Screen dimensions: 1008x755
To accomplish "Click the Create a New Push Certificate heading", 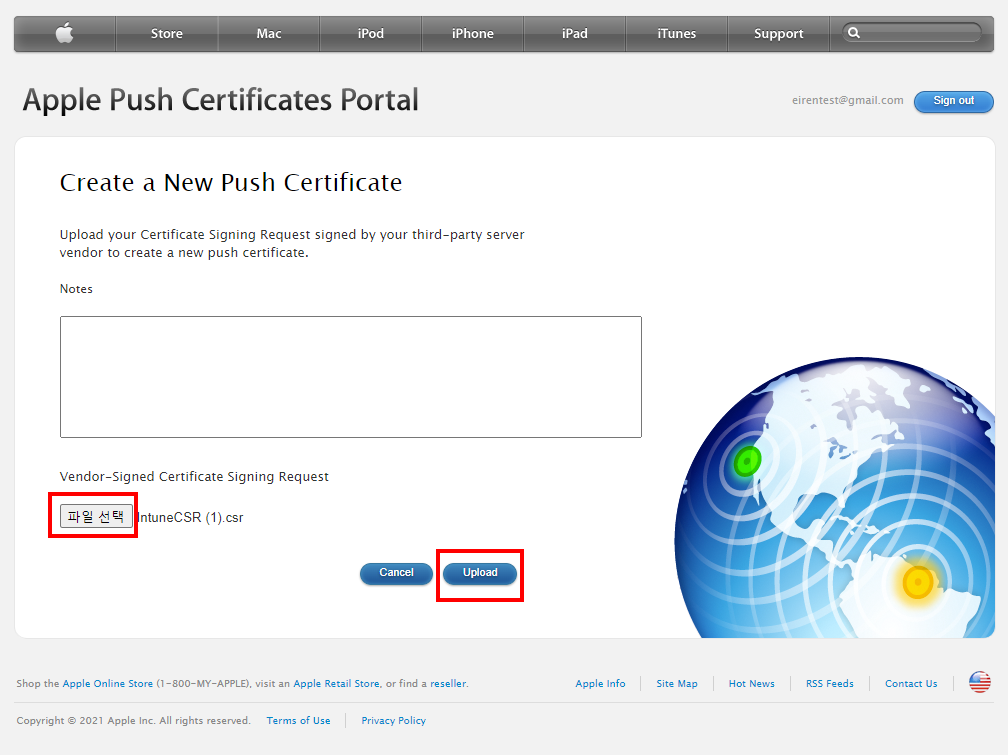I will (231, 183).
